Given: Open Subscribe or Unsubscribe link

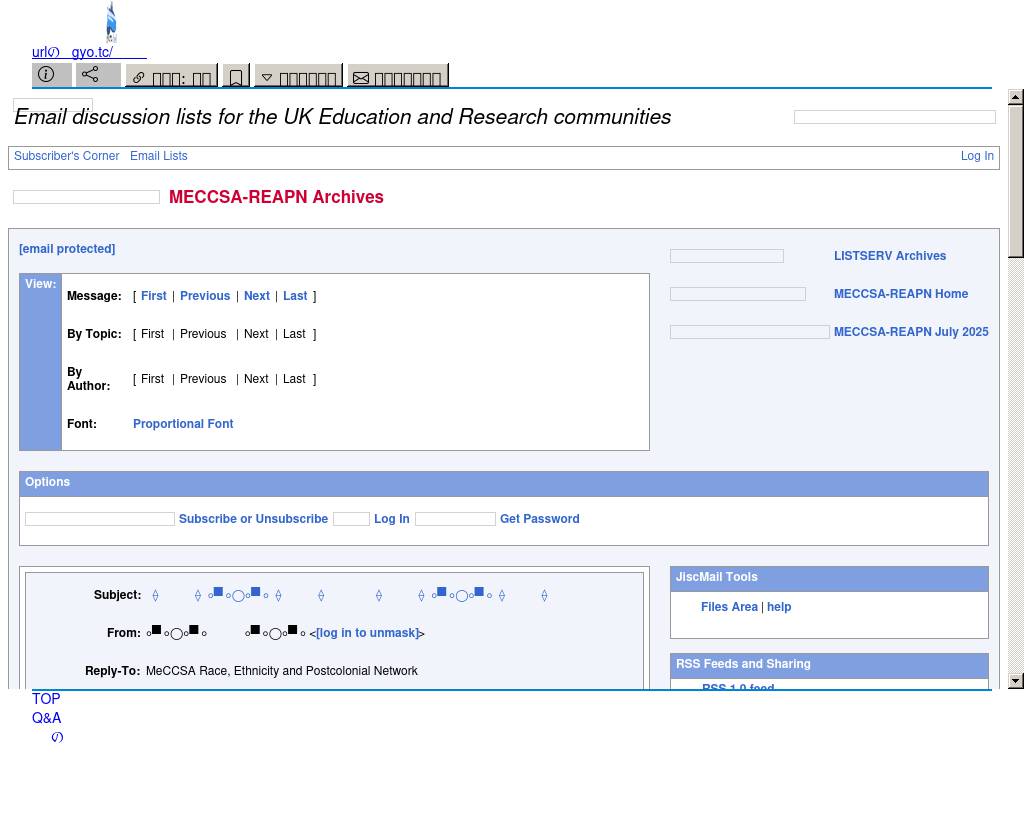Looking at the screenshot, I should tap(253, 519).
